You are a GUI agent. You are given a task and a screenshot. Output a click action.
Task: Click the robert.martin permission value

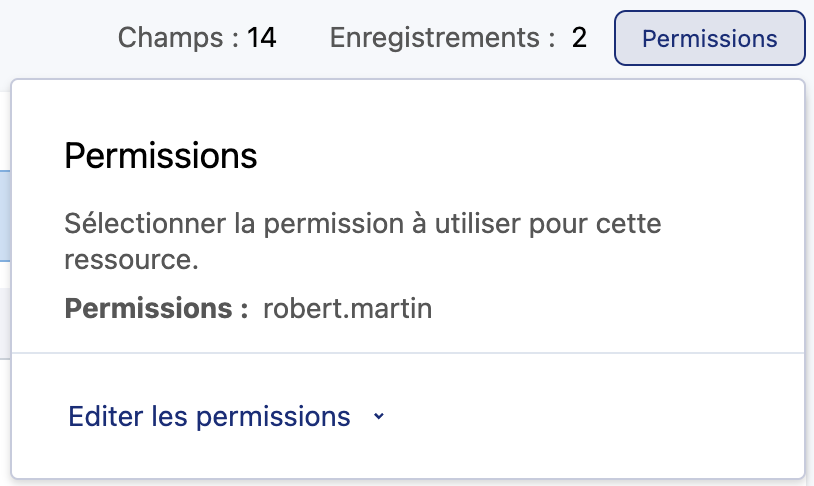point(347,309)
